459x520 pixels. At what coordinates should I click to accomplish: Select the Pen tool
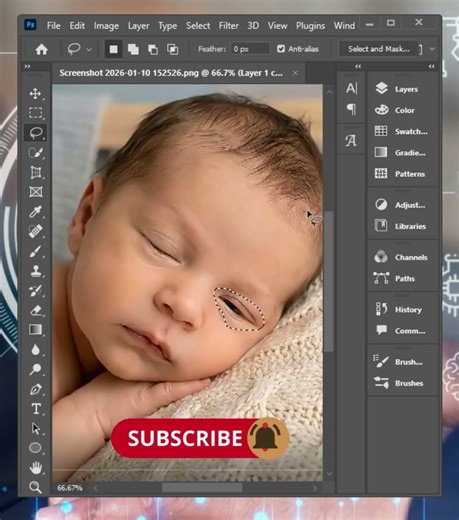35,389
